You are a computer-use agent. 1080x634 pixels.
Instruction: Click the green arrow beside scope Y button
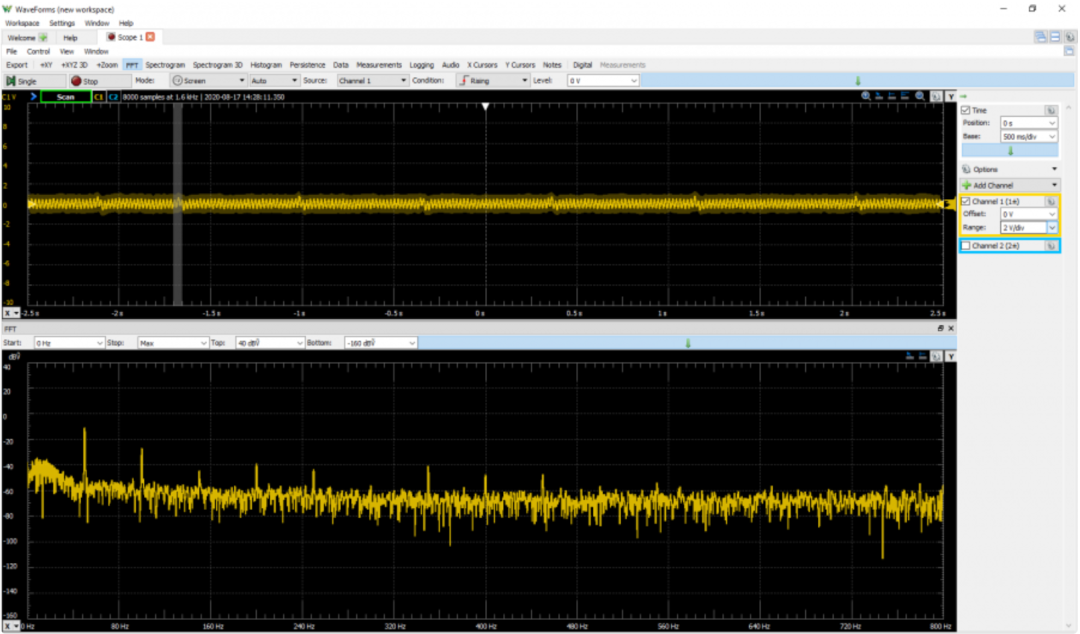[x=964, y=96]
